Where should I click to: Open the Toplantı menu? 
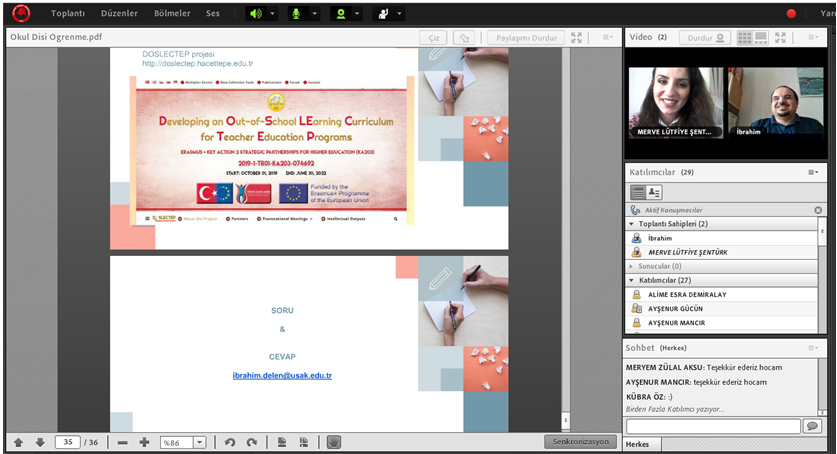[69, 14]
